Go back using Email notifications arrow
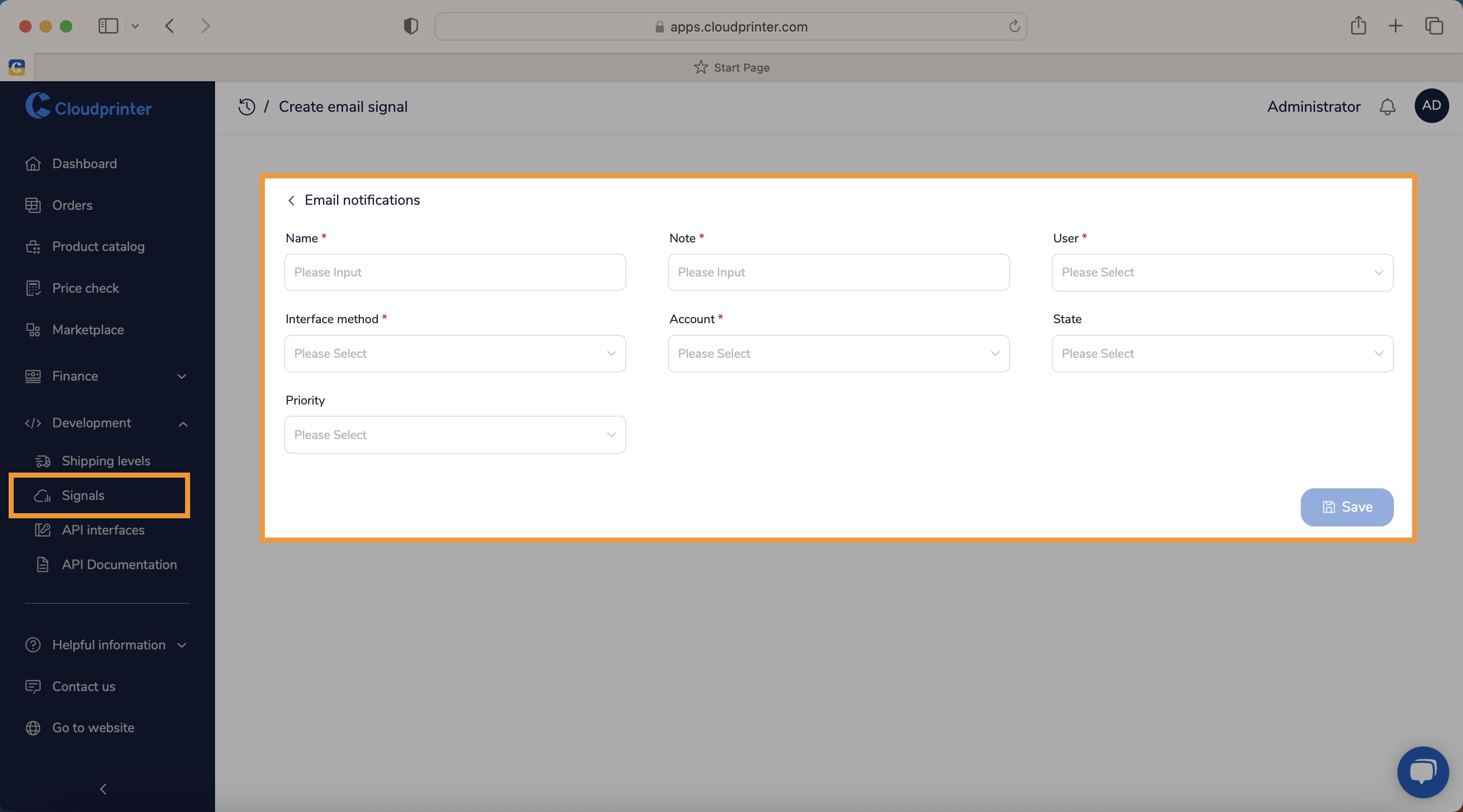The image size is (1463, 812). (x=291, y=200)
